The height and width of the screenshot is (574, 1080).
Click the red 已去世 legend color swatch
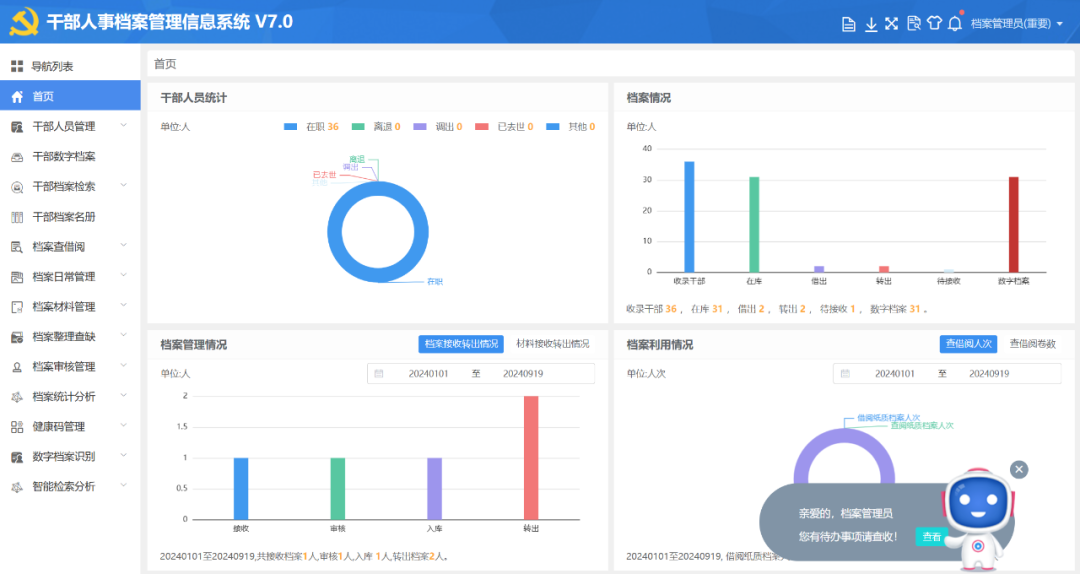click(481, 127)
